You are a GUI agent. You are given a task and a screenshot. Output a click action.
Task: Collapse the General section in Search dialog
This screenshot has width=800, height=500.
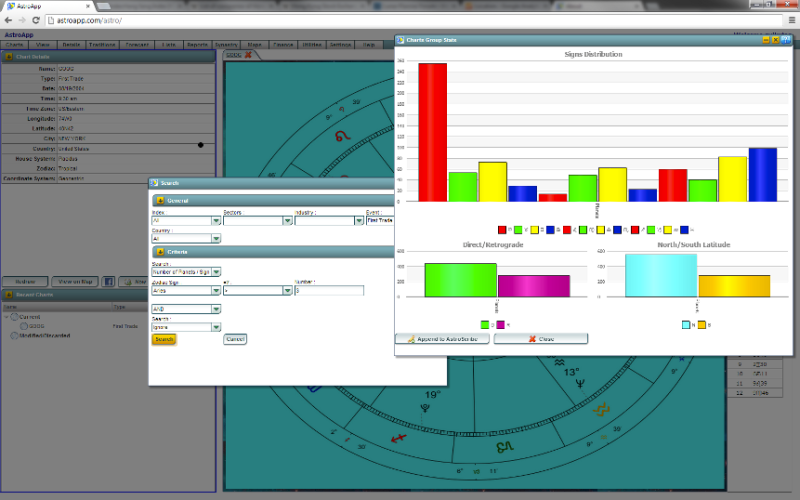point(158,201)
